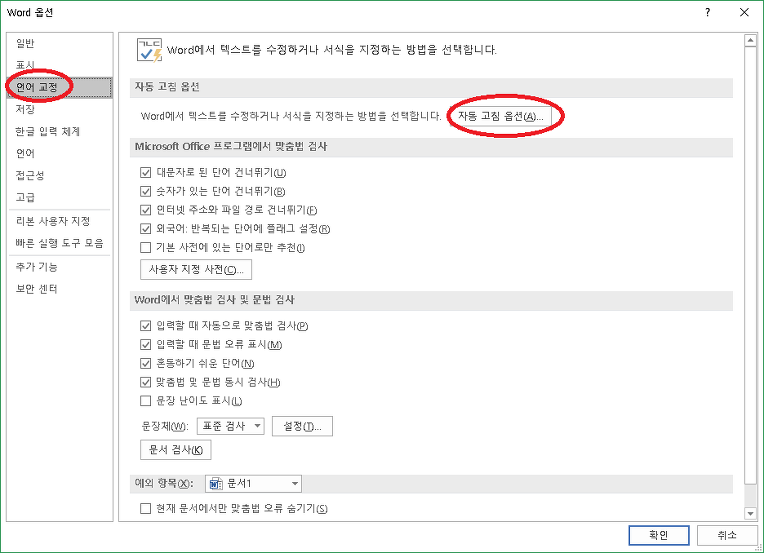Toggle 입력할 때 문법 오류 표시
764x553 pixels.
145,344
